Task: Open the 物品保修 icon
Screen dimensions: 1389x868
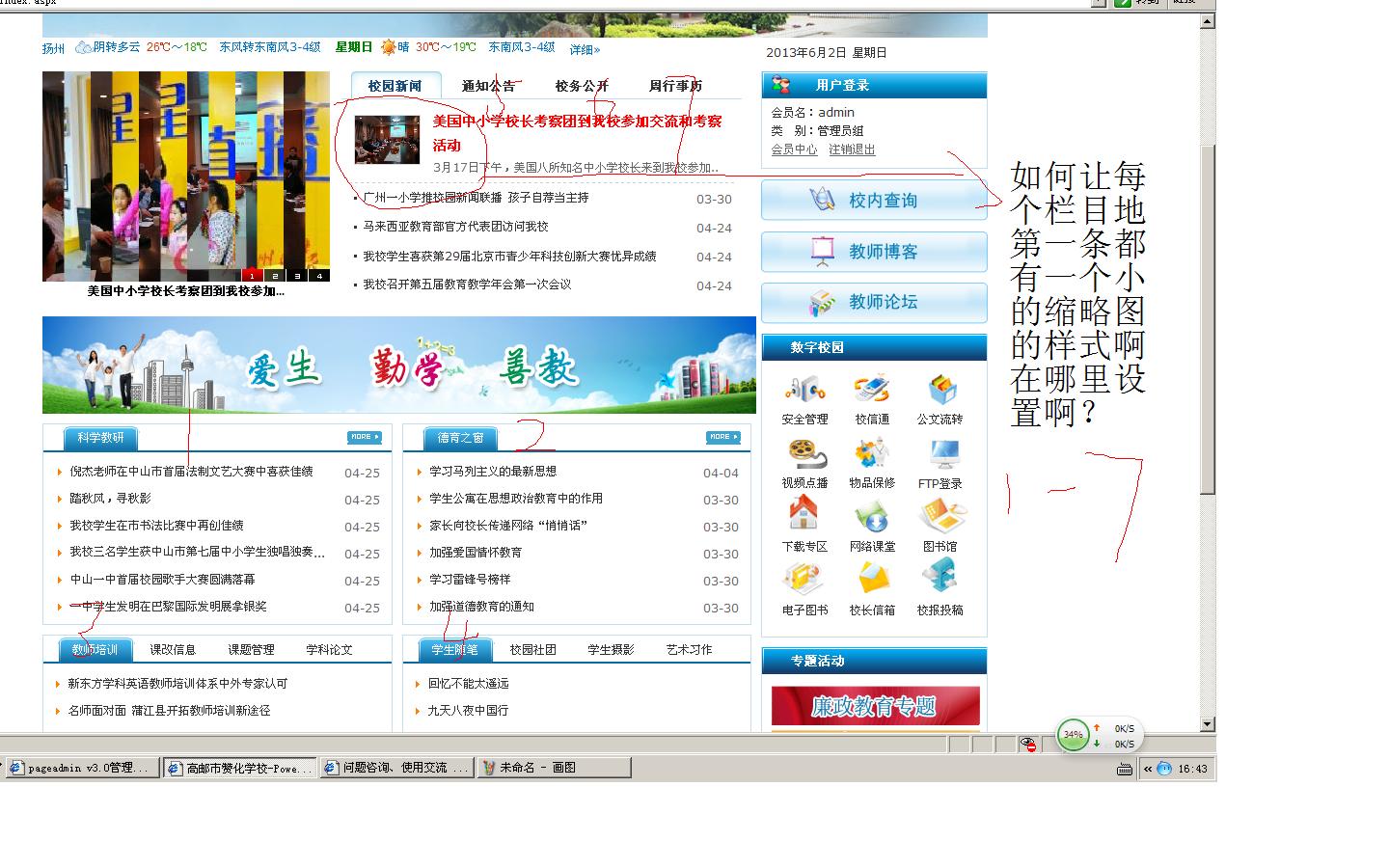Action: (872, 453)
